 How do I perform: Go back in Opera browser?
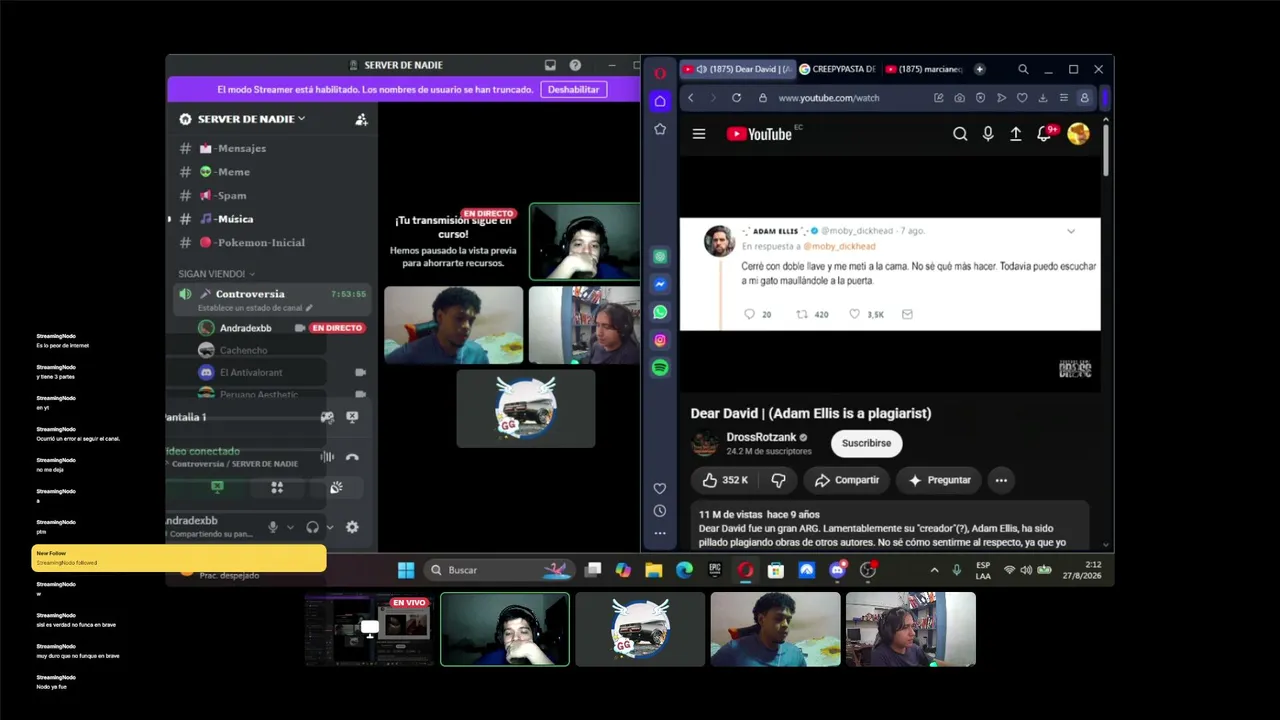coord(690,98)
